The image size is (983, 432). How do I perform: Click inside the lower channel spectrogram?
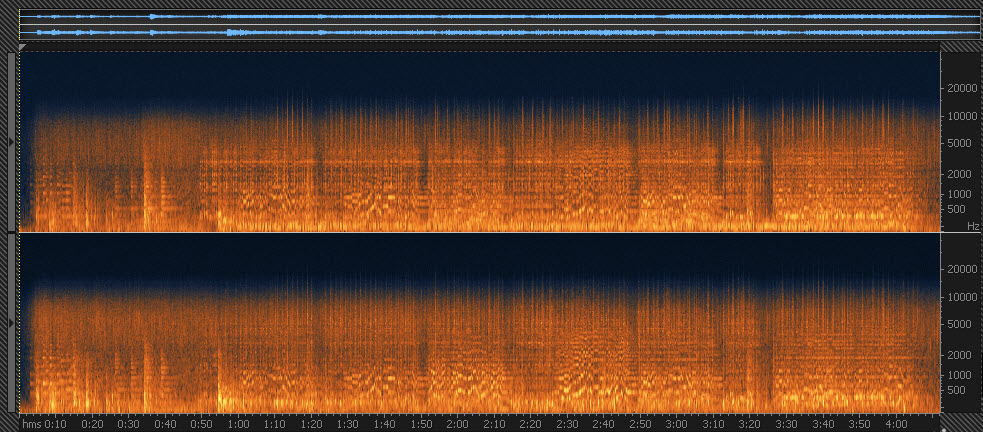(480, 323)
